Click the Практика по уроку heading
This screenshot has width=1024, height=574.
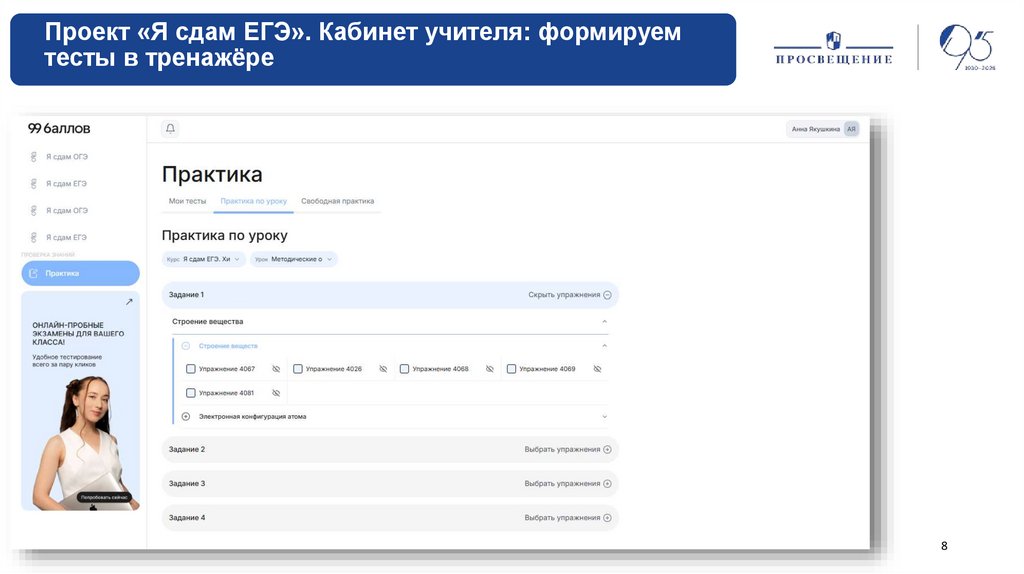[225, 236]
